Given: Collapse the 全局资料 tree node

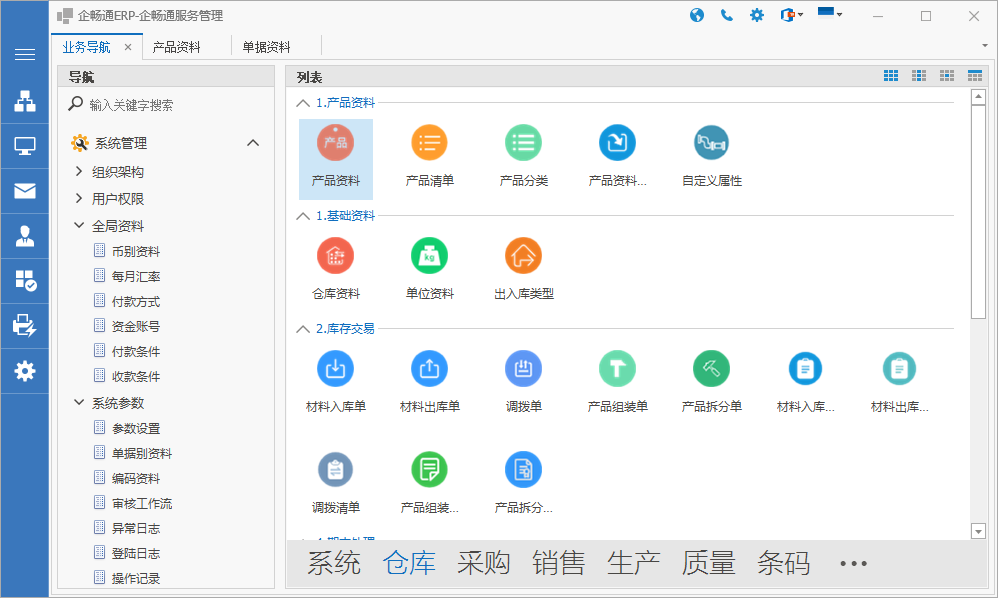Looking at the screenshot, I should (79, 225).
